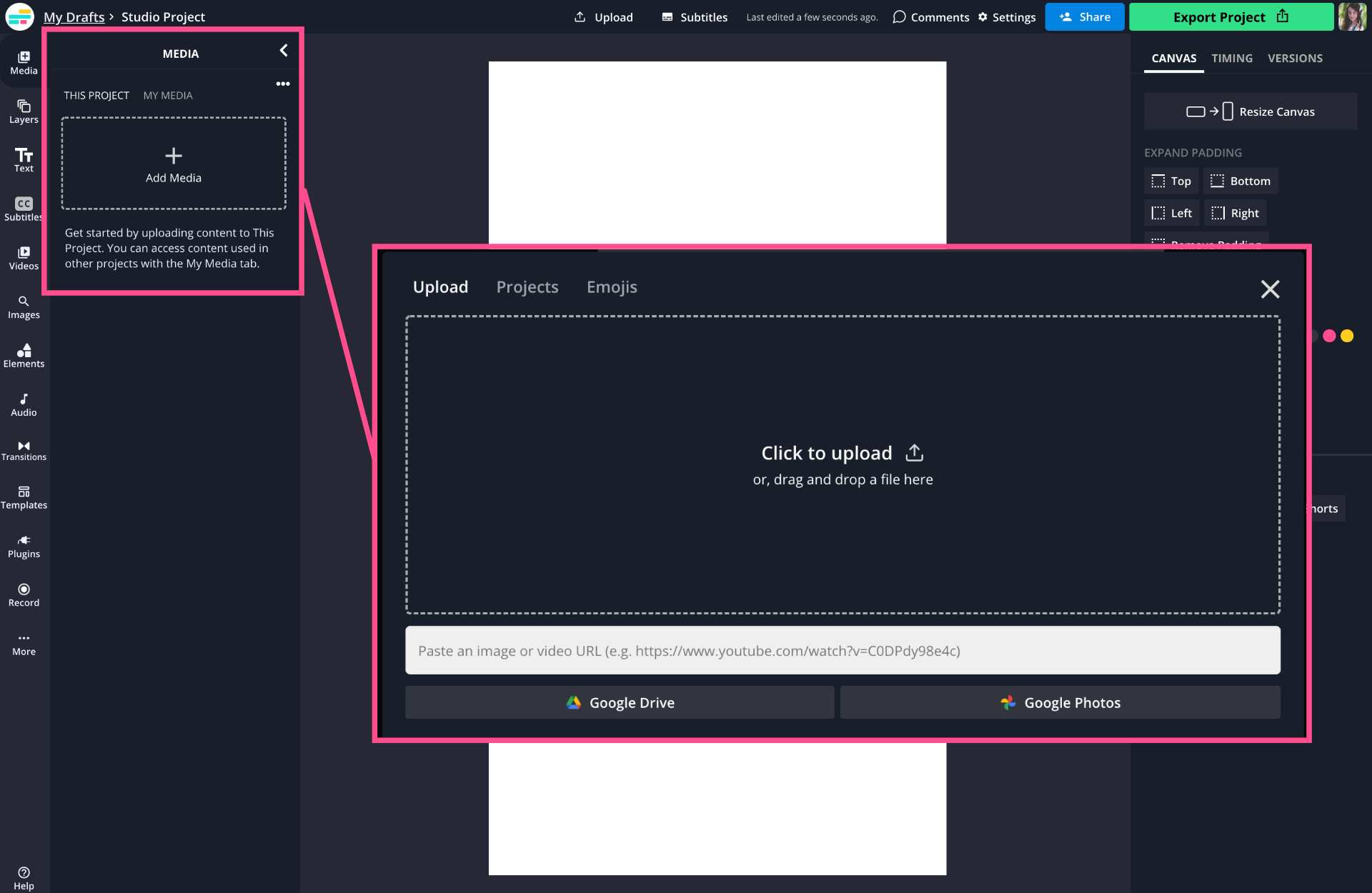
Task: Select the Text tool in sidebar
Action: tap(24, 160)
